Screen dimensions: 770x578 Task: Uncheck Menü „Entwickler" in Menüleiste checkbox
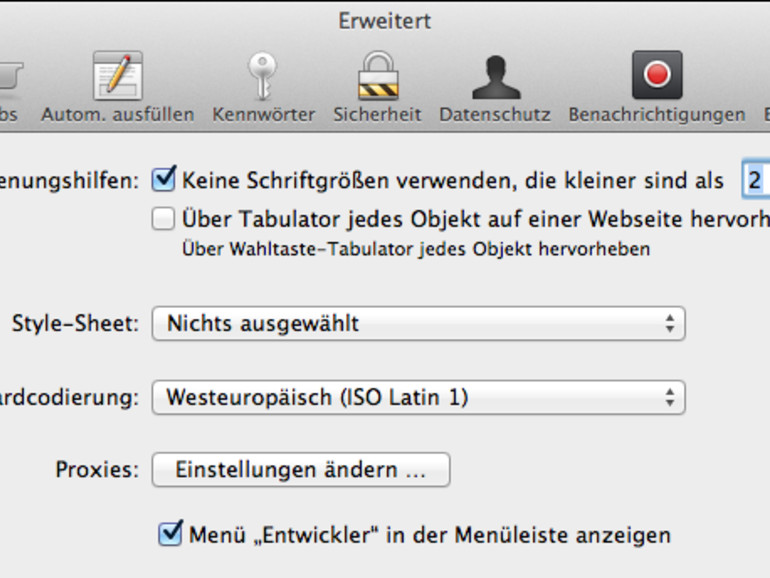click(x=170, y=534)
